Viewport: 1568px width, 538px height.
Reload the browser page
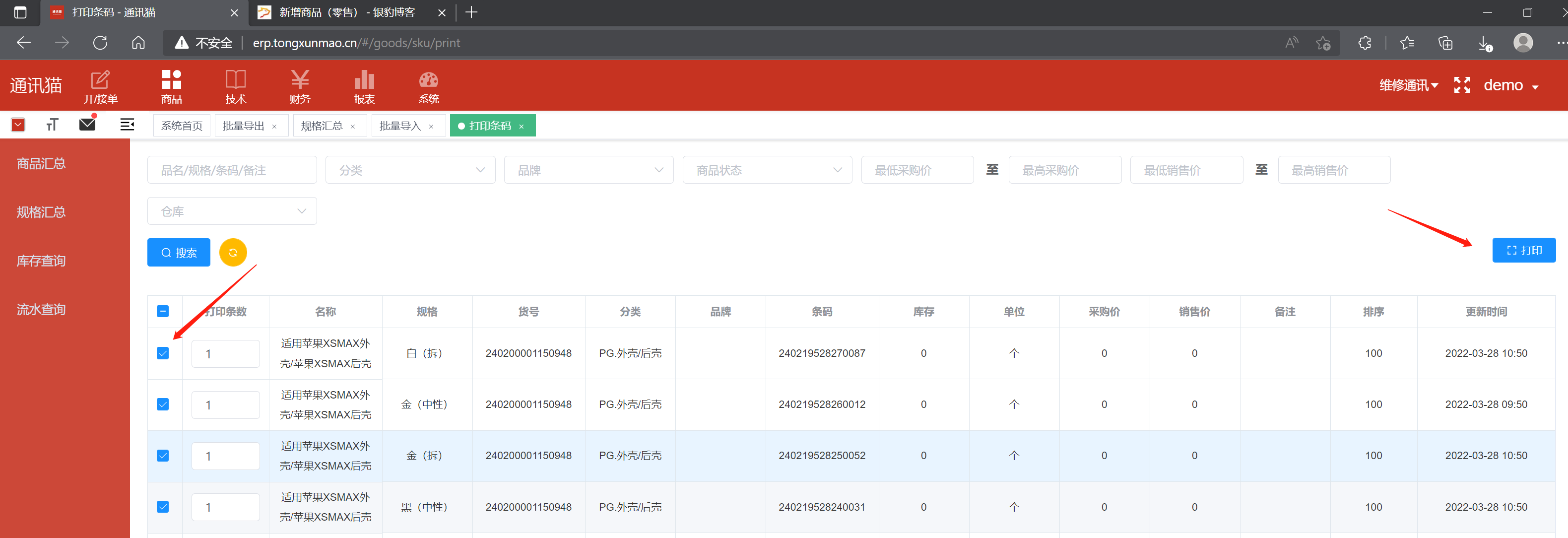coord(100,43)
